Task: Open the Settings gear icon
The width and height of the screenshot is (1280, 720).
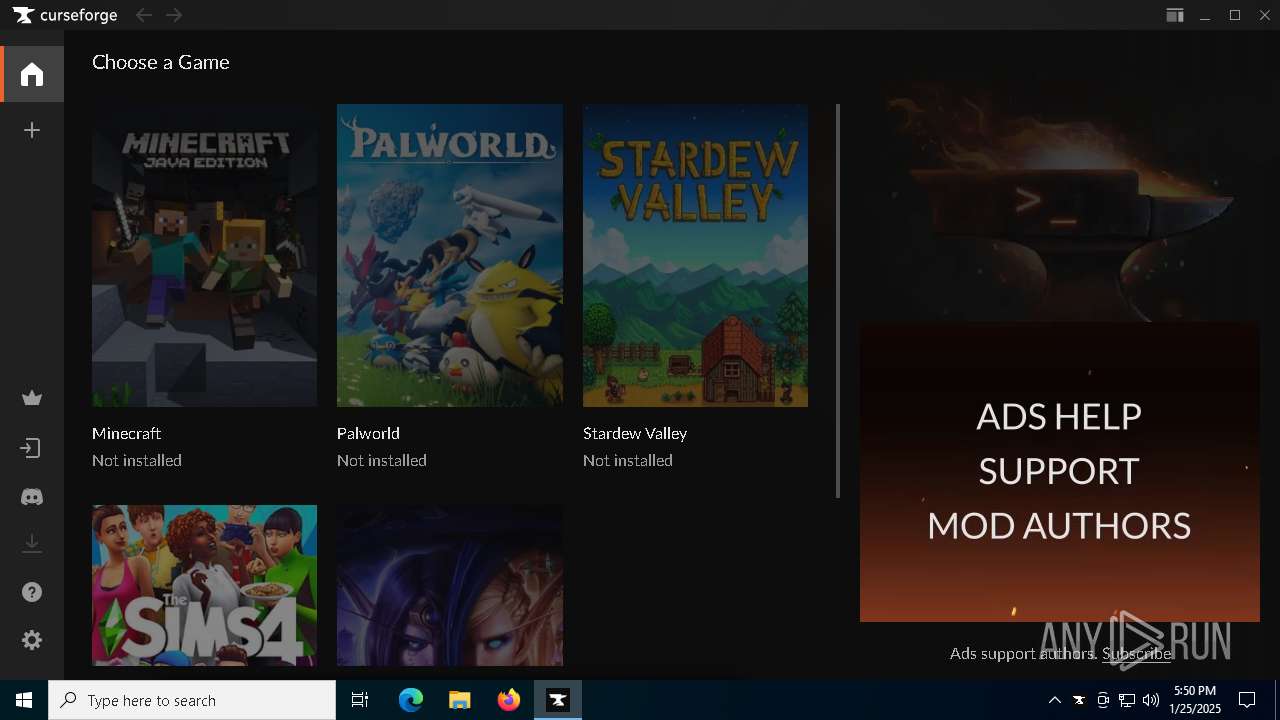Action: coord(32,640)
